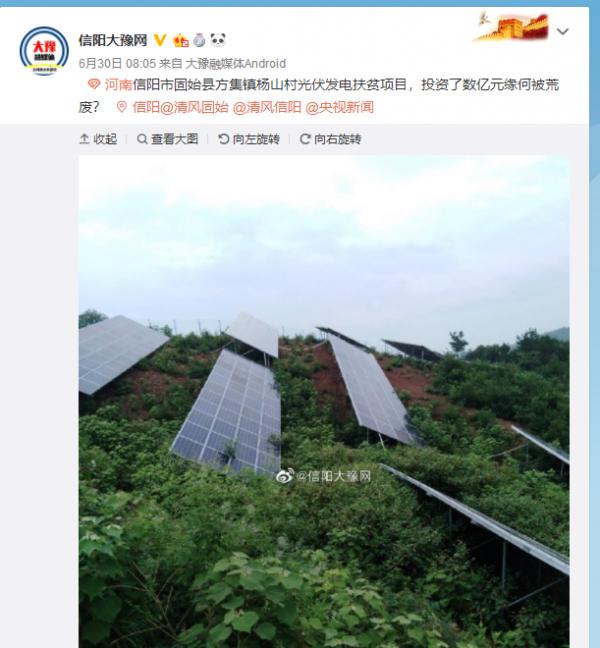The width and height of the screenshot is (600, 648).
Task: Collapse the image with 收起
Action: 98,139
